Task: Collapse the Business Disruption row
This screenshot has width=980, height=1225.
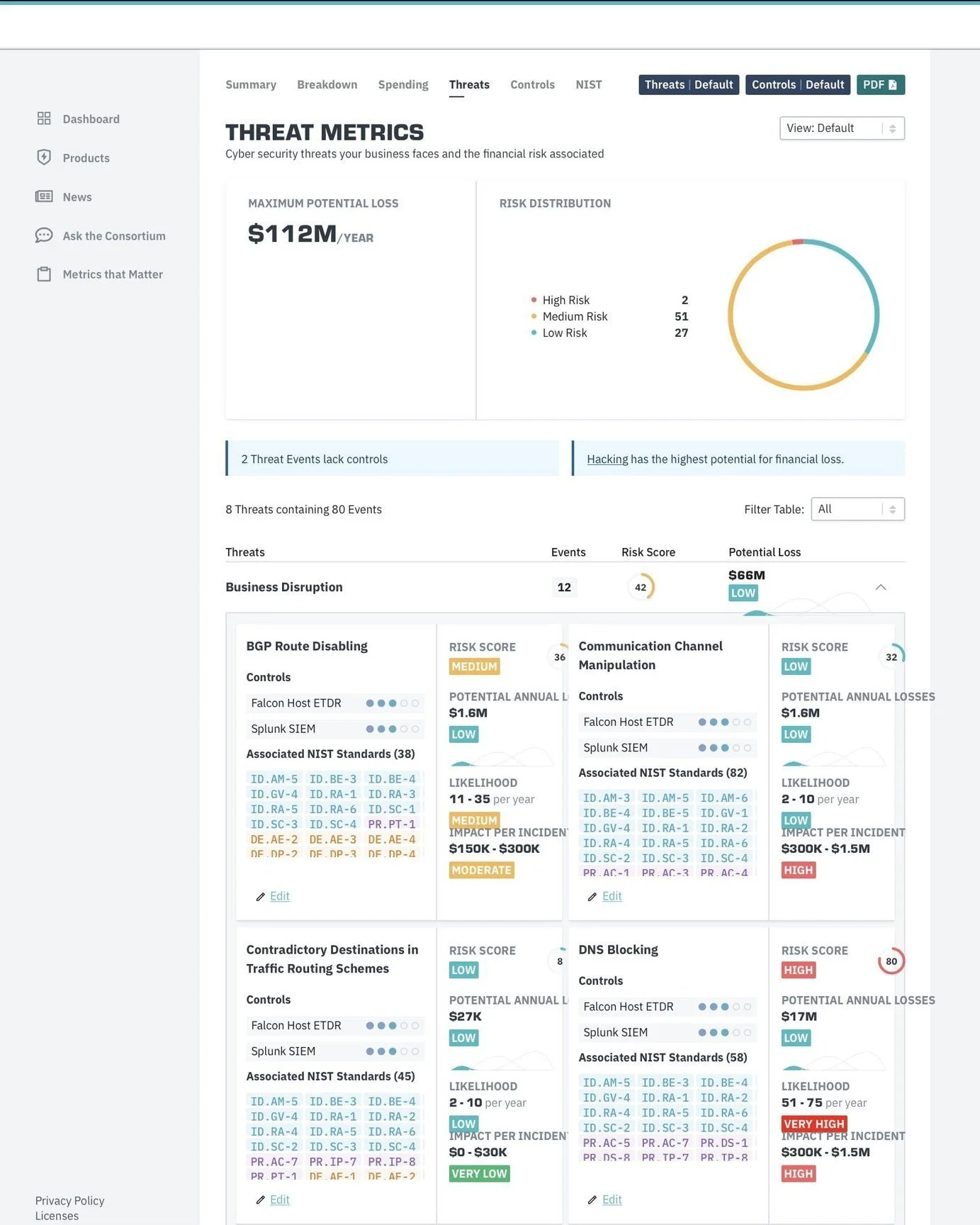Action: point(881,587)
